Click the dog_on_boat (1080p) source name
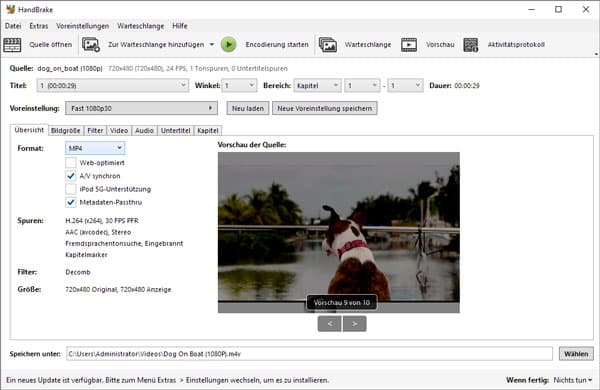Screen dimensions: 600x390 coord(70,69)
